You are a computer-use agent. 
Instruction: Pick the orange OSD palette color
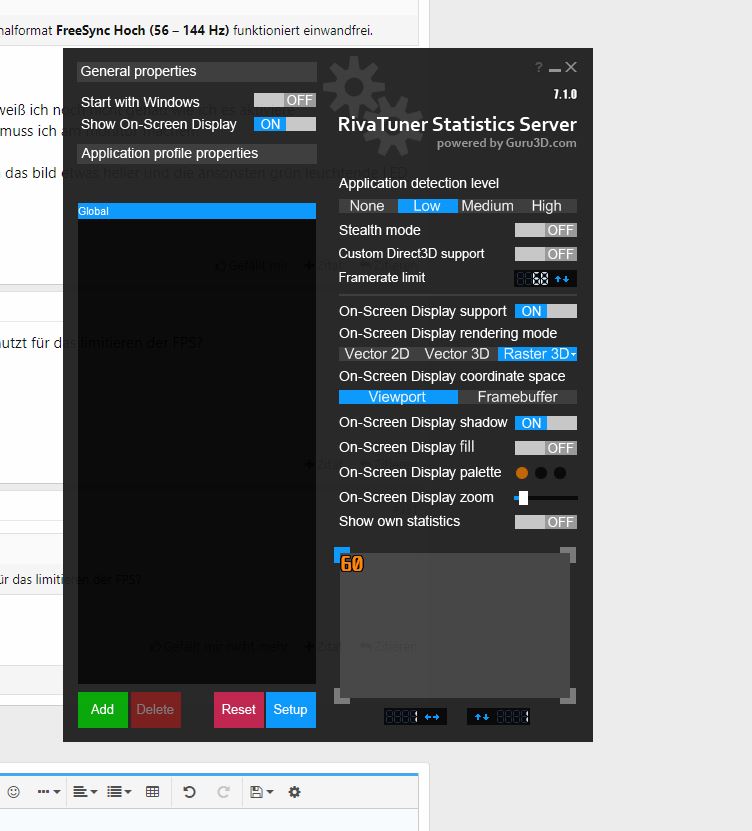(522, 473)
